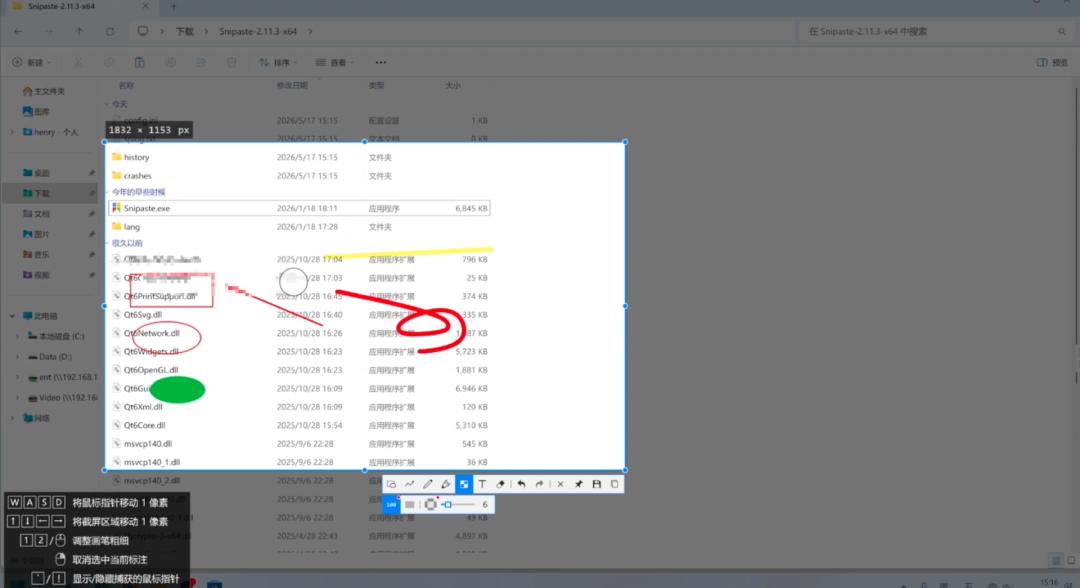Select the history folder row
This screenshot has width=1080, height=588.
300,157
